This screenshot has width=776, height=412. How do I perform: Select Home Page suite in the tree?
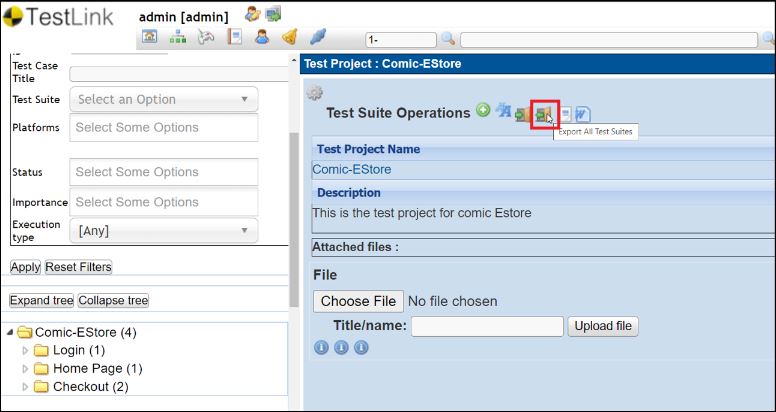point(86,368)
